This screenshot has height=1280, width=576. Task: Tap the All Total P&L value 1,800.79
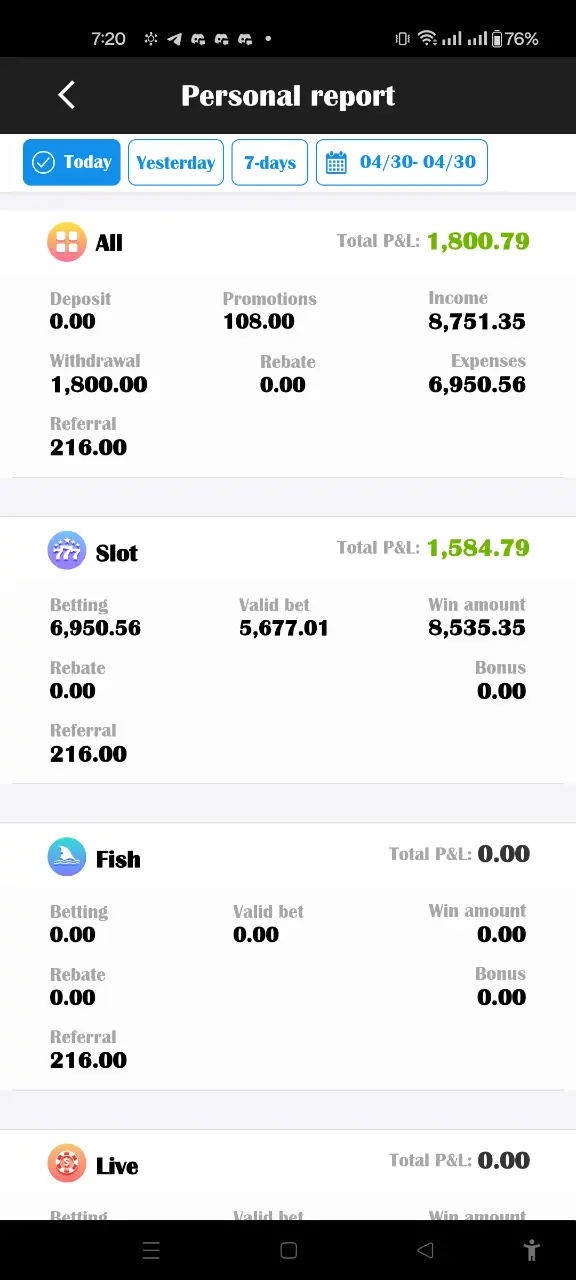tap(478, 241)
